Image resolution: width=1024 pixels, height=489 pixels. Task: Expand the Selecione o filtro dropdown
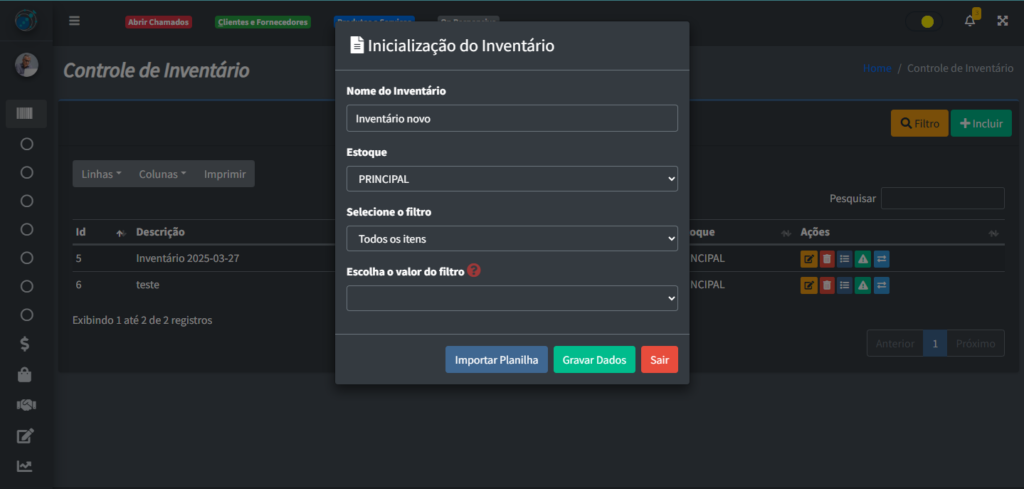512,239
